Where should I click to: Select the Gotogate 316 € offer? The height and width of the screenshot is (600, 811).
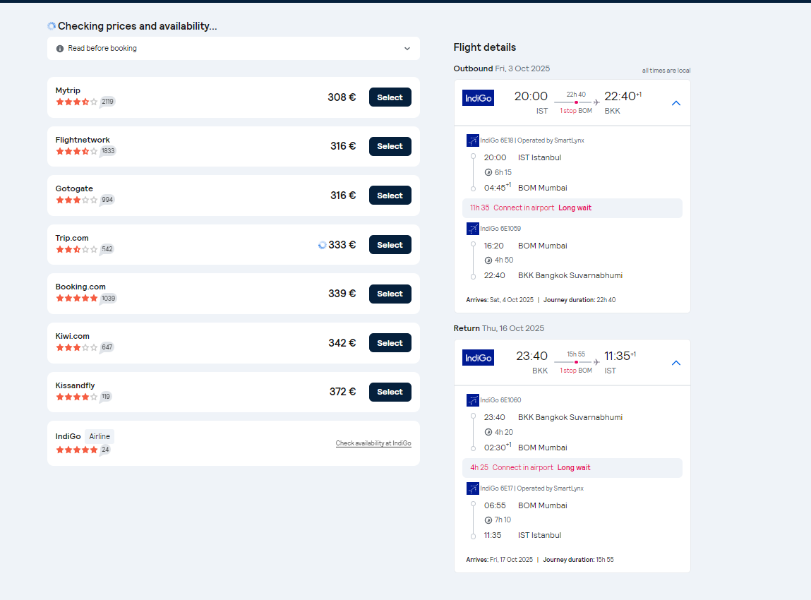coord(390,196)
